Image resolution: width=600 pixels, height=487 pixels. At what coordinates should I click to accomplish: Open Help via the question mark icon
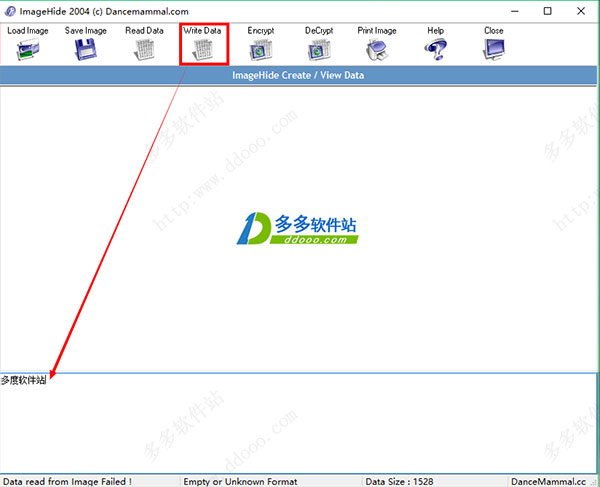pos(435,50)
